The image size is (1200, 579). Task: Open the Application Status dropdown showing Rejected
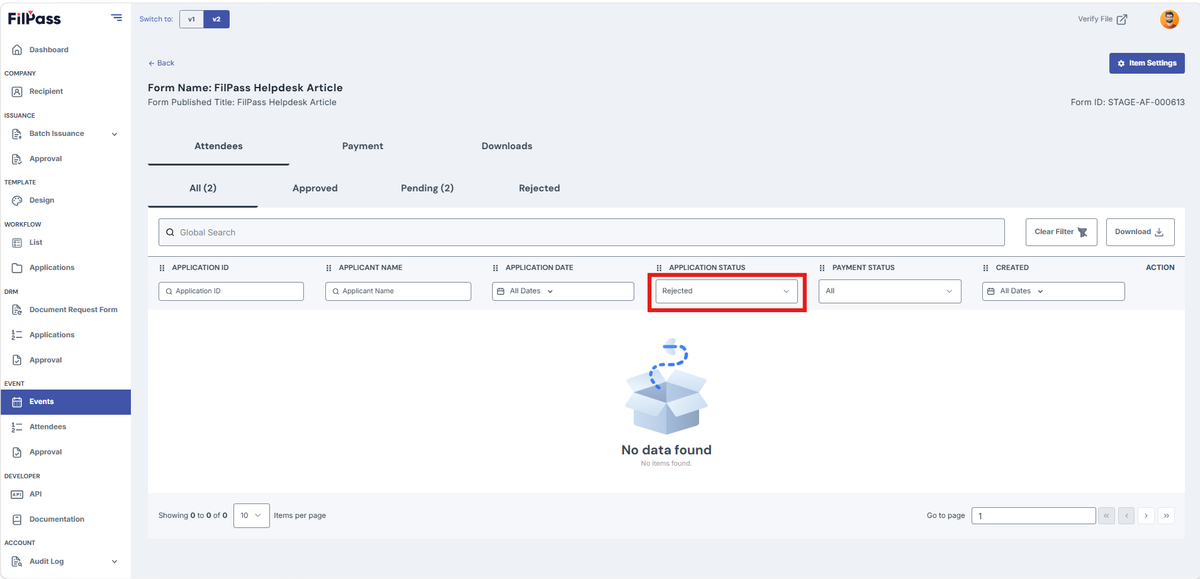pos(727,291)
